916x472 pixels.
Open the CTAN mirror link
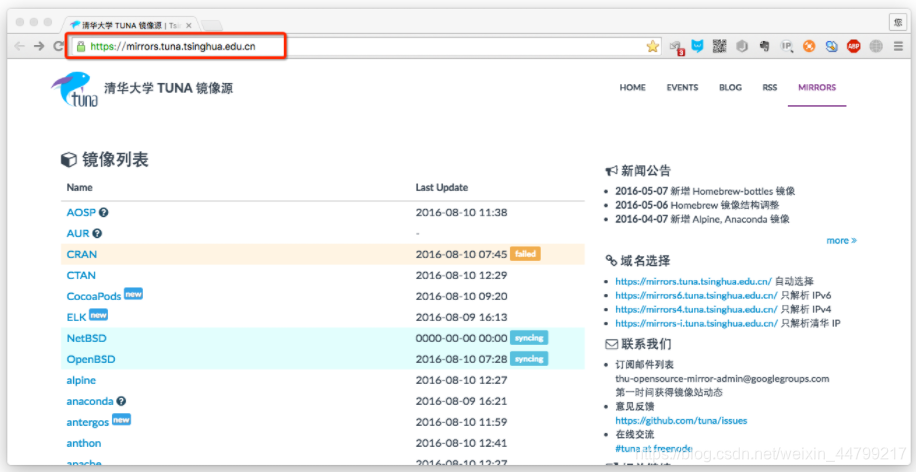pyautogui.click(x=81, y=276)
